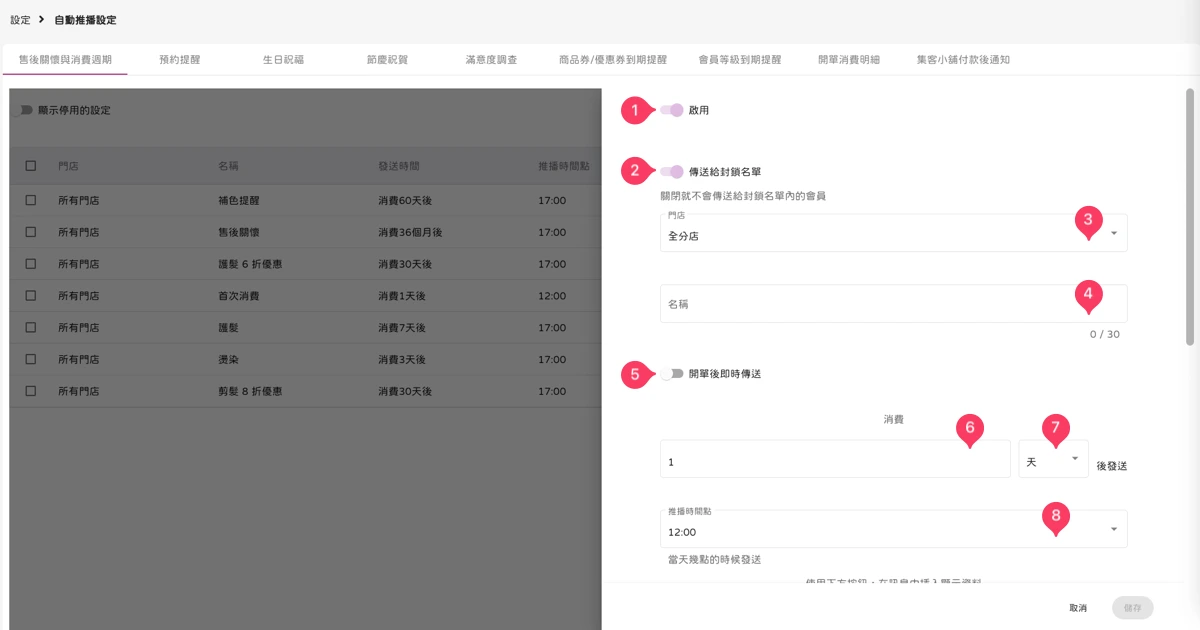Click the 門店 column header
The width and height of the screenshot is (1200, 630).
[68, 165]
